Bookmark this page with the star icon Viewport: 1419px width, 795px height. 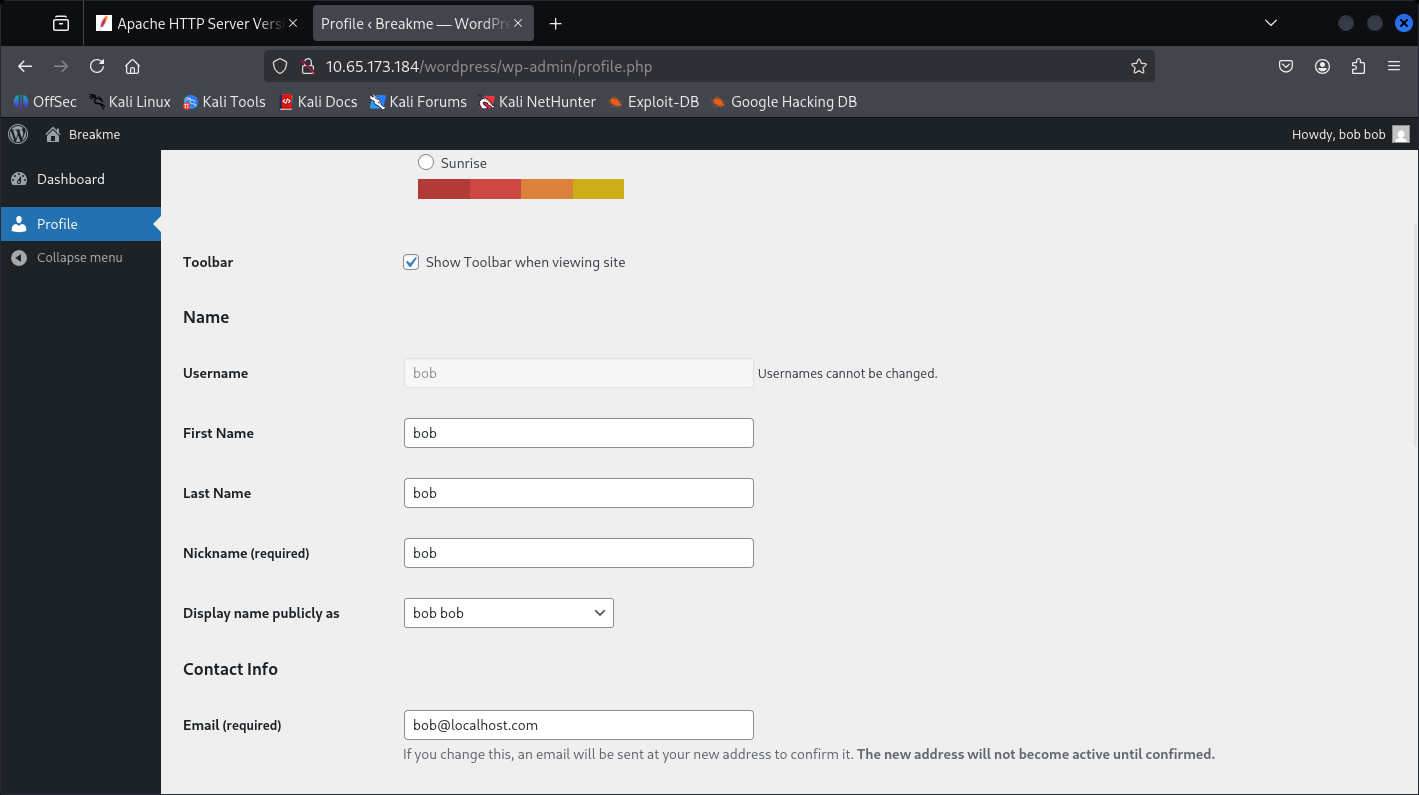(1138, 66)
